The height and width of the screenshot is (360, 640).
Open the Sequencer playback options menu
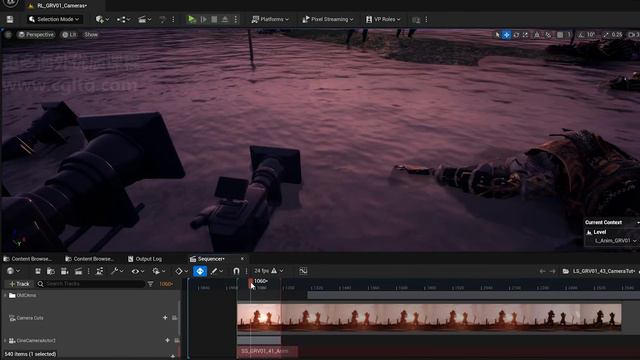tap(158, 271)
